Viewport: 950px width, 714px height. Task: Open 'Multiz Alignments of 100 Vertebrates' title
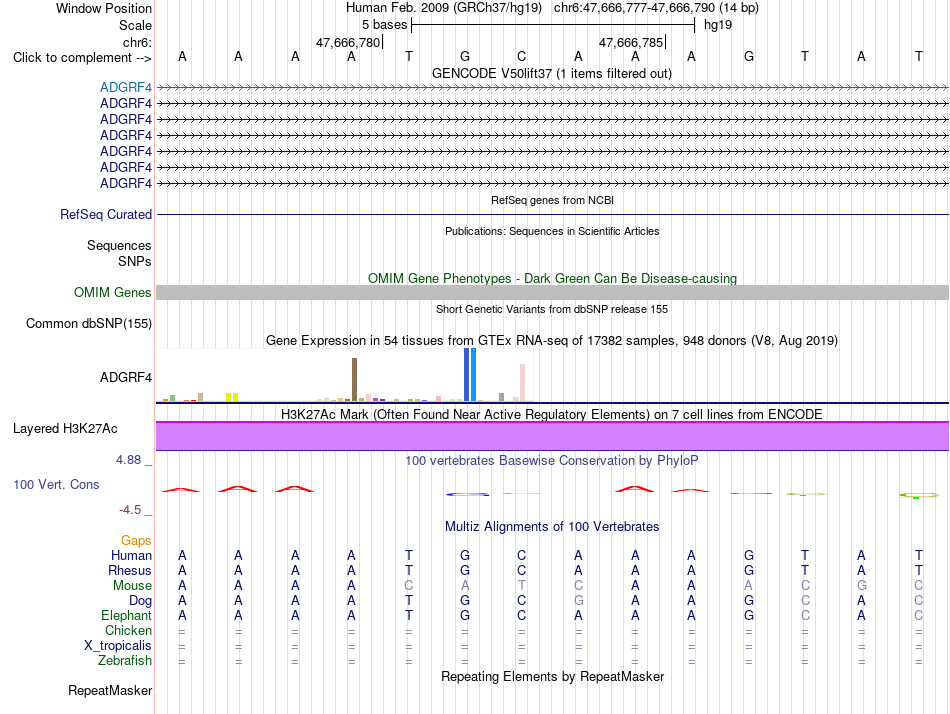pos(552,527)
